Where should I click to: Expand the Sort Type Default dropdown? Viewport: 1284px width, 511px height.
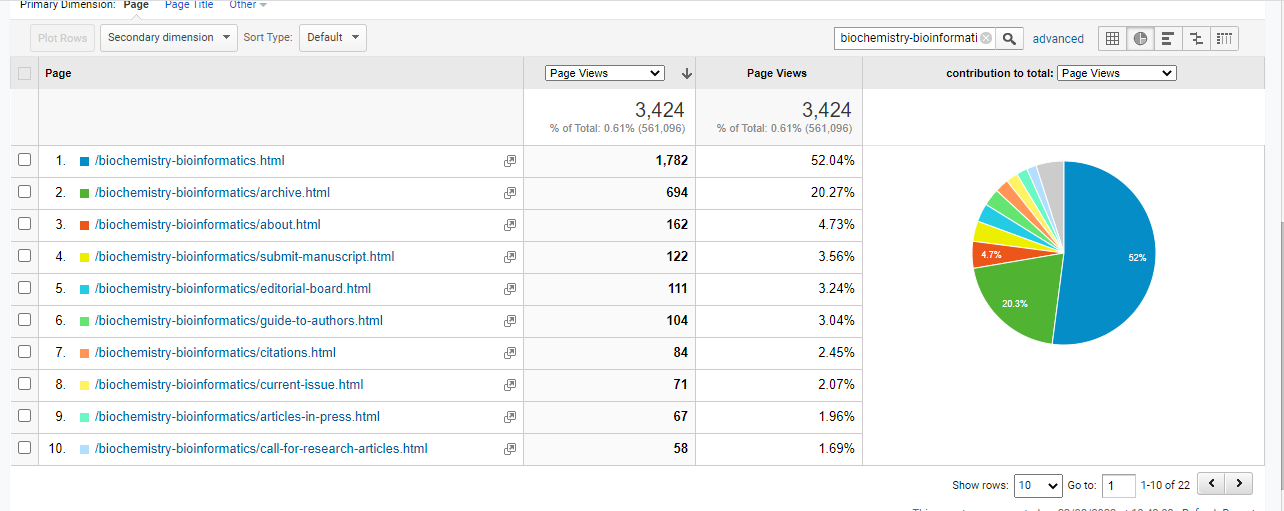[332, 38]
